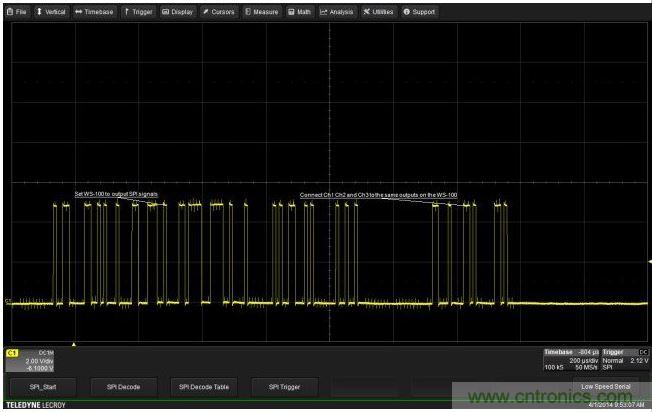Click the Display menu icon
The height and width of the screenshot is (412, 652).
click(166, 12)
